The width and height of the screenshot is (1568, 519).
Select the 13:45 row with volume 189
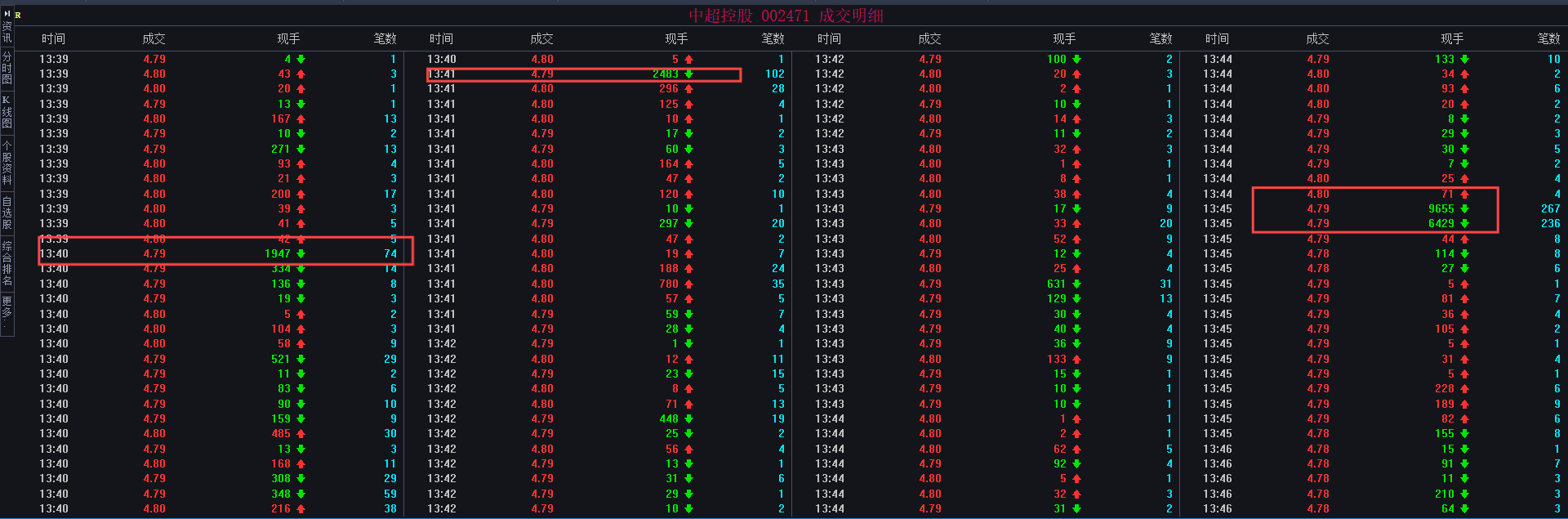[x=1382, y=404]
